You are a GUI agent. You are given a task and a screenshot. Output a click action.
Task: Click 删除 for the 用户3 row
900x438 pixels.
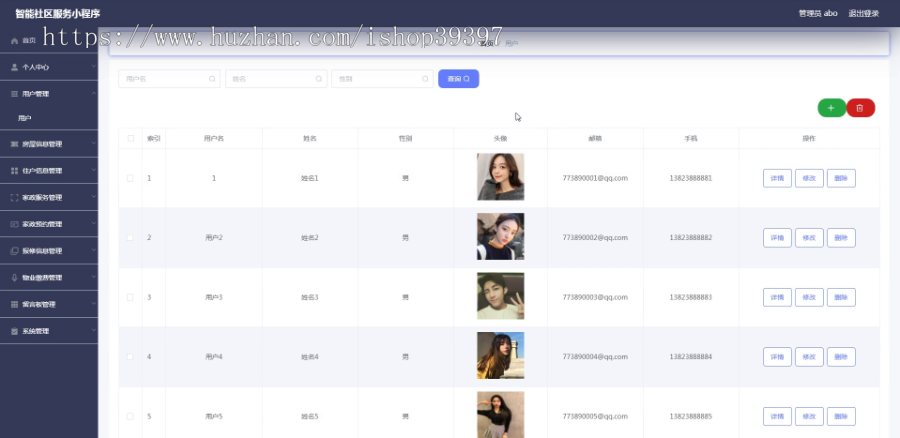tap(841, 297)
